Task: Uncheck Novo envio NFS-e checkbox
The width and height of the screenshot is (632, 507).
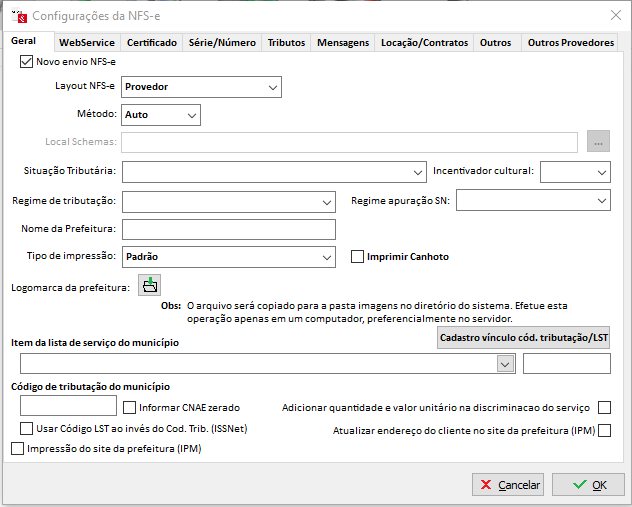Action: pos(26,62)
